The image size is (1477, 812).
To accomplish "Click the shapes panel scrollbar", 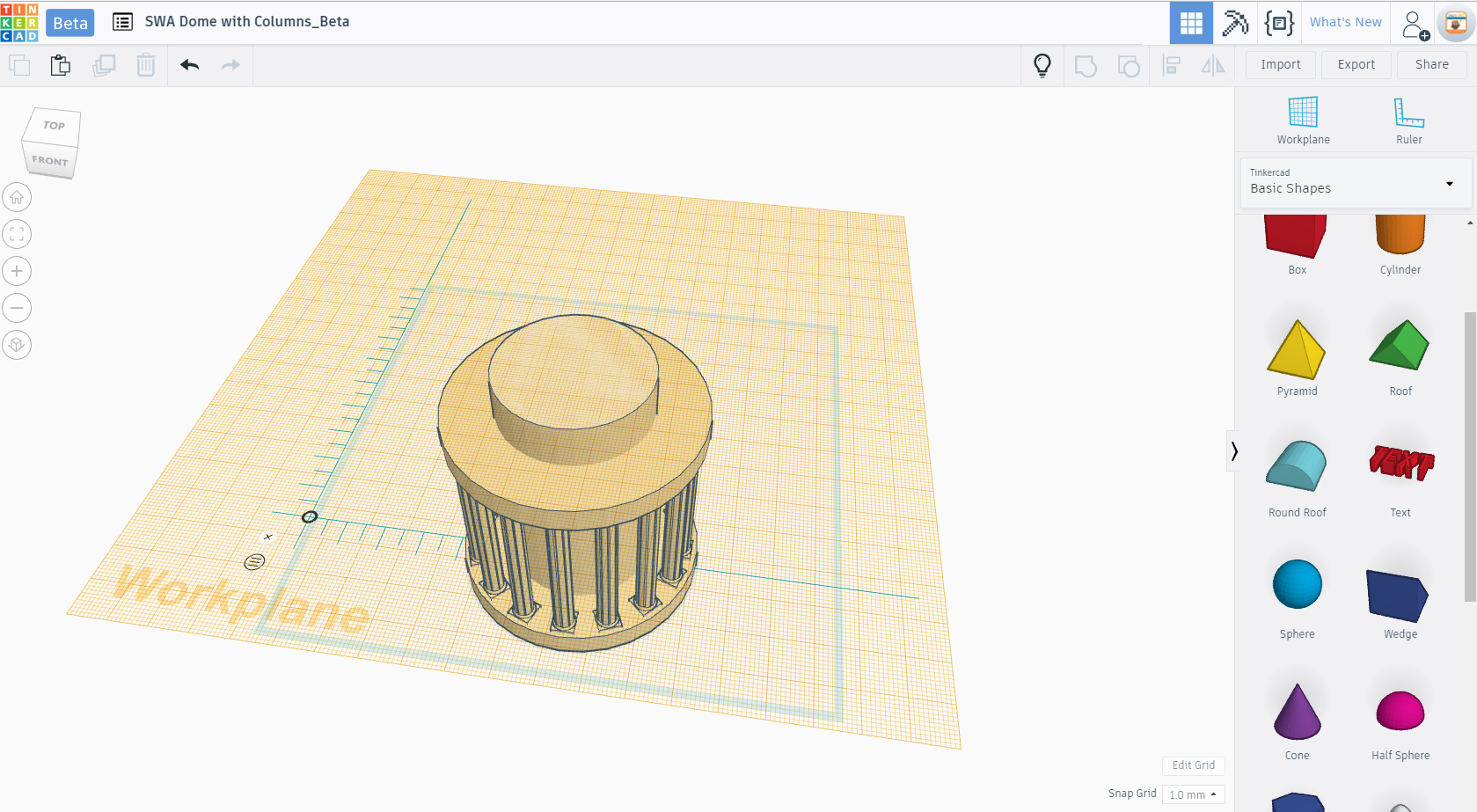I will point(1470,457).
